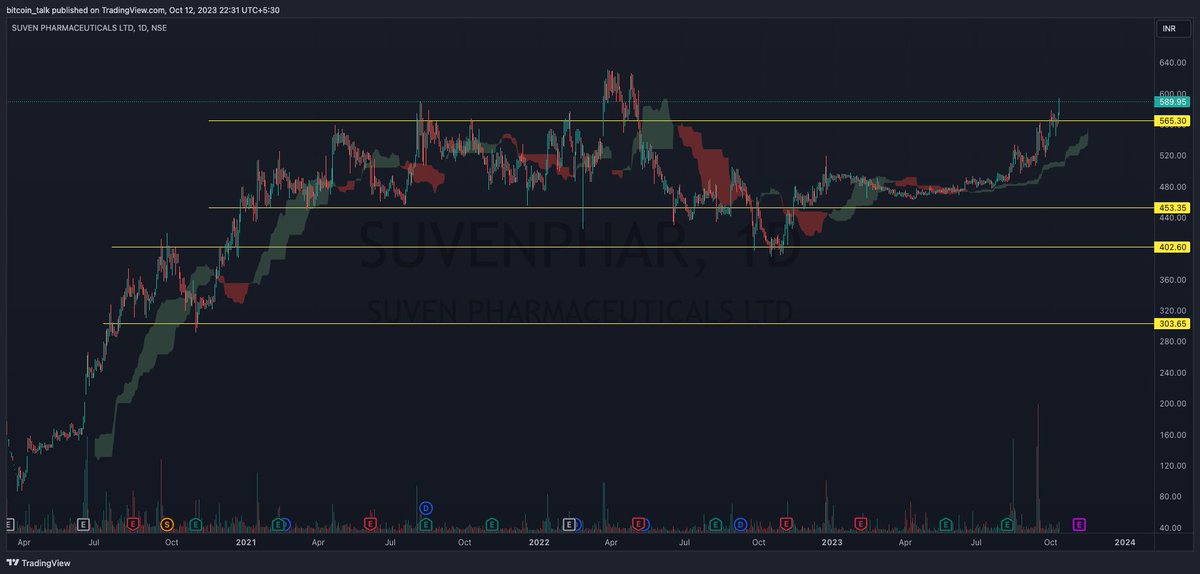Click the yellow 402.60 price level label
This screenshot has width=1200, height=574.
(x=1172, y=247)
